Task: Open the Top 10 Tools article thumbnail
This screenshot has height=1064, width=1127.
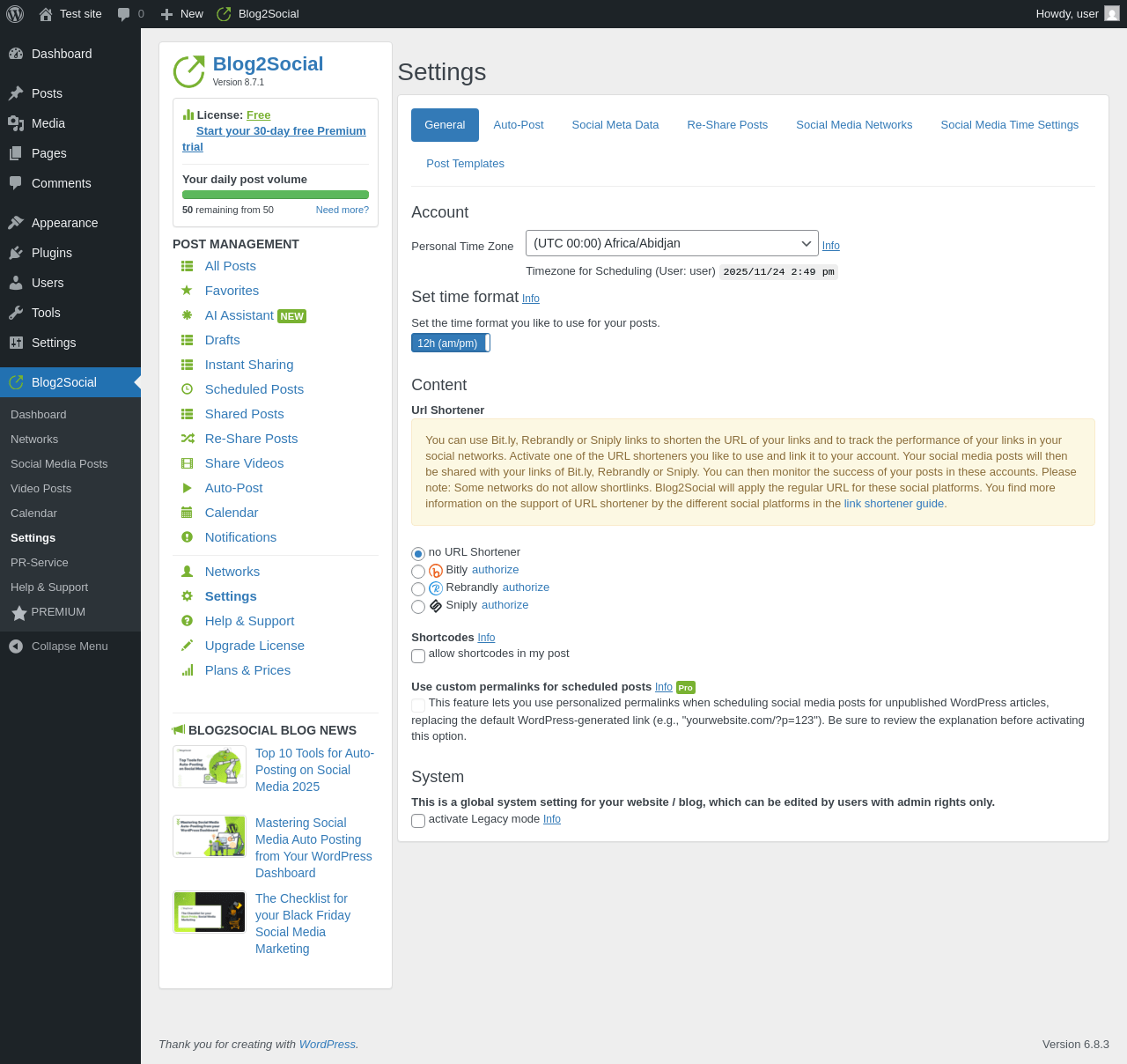Action: pyautogui.click(x=210, y=767)
